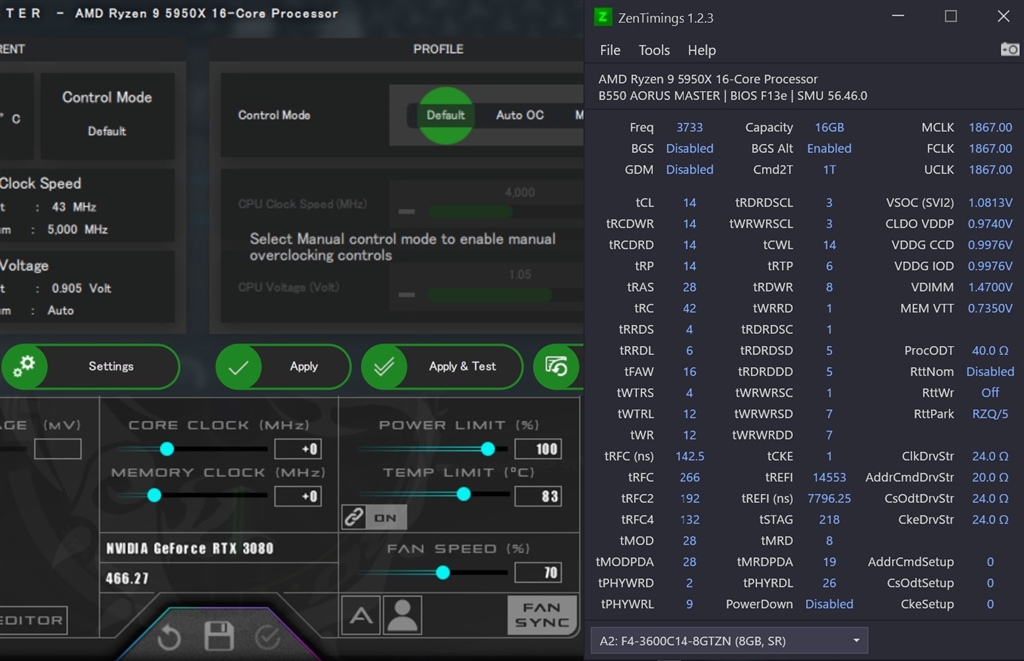
Task: Click the tREFI value 14553
Action: 829,477
